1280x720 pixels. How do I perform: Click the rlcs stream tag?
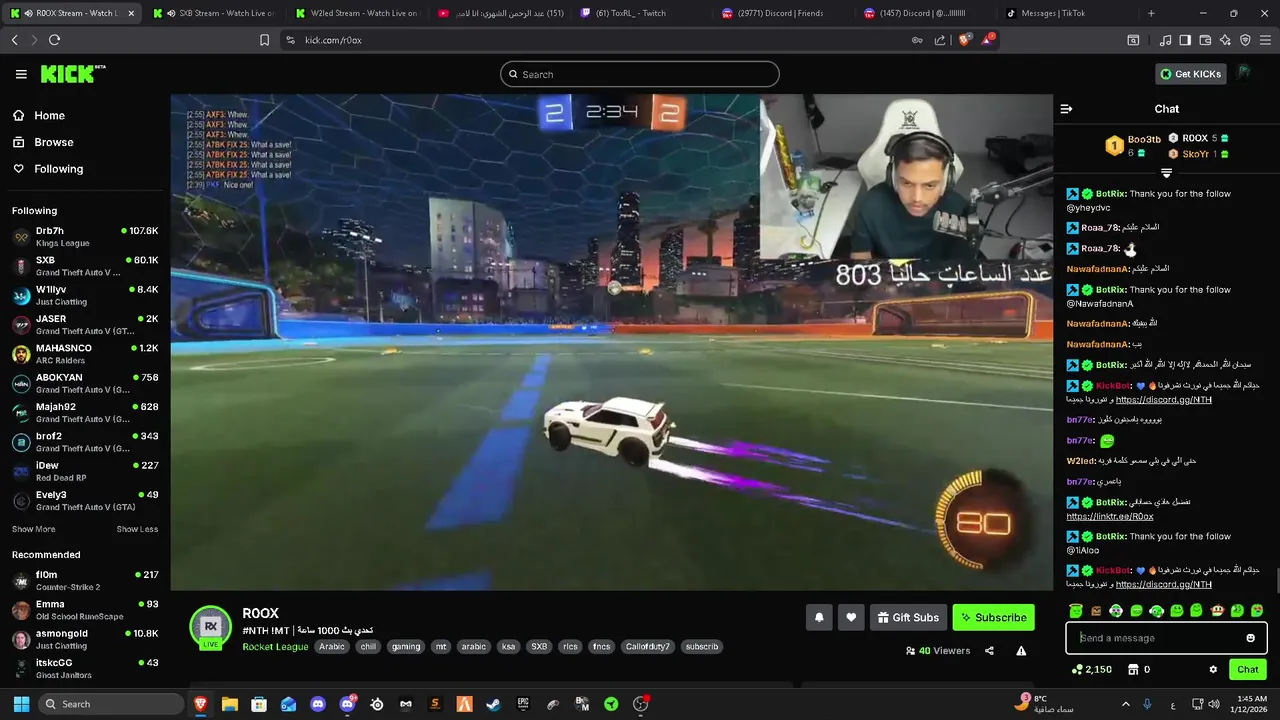tap(570, 647)
